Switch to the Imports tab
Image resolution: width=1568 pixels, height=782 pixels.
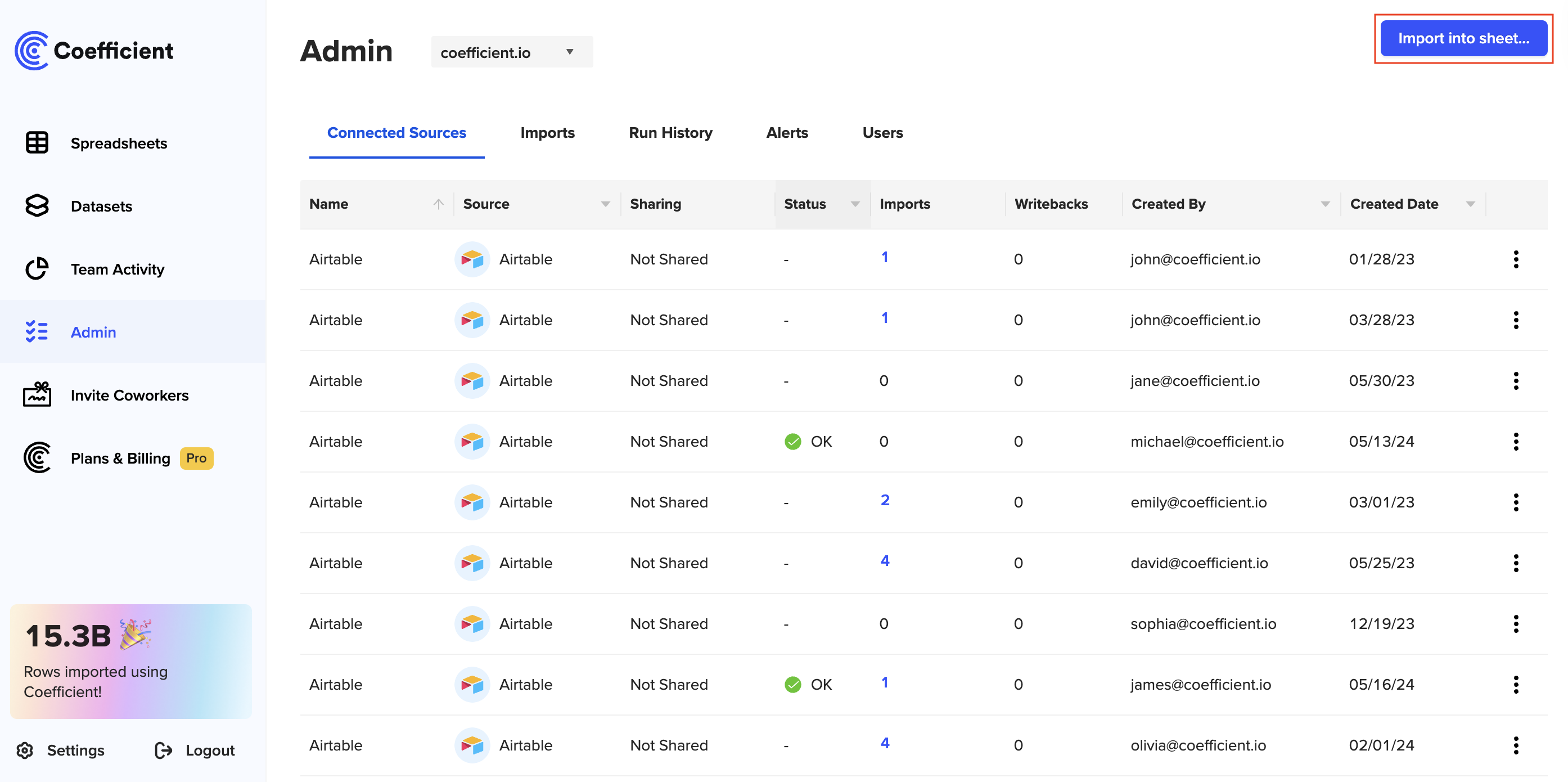pyautogui.click(x=547, y=133)
